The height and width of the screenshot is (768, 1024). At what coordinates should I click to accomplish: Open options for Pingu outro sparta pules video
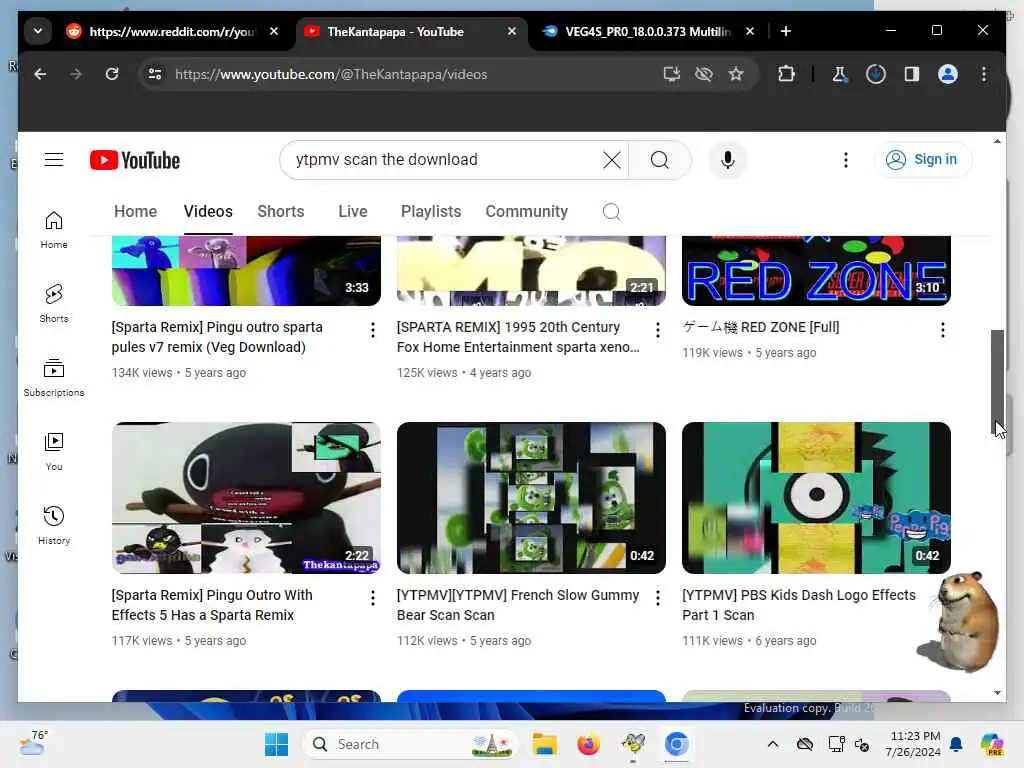coord(372,330)
